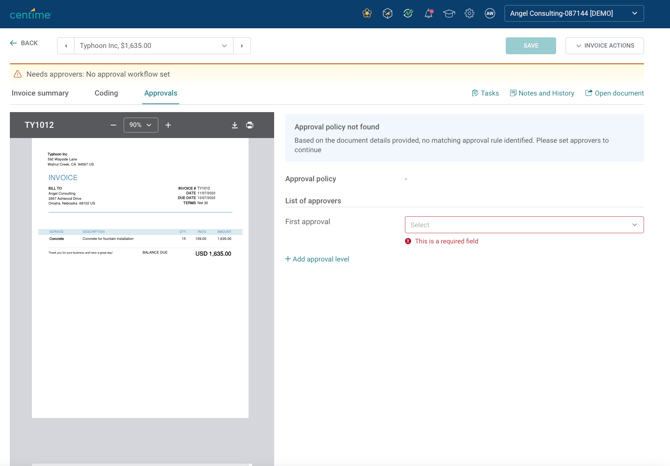Open Tasks panel

click(x=485, y=93)
